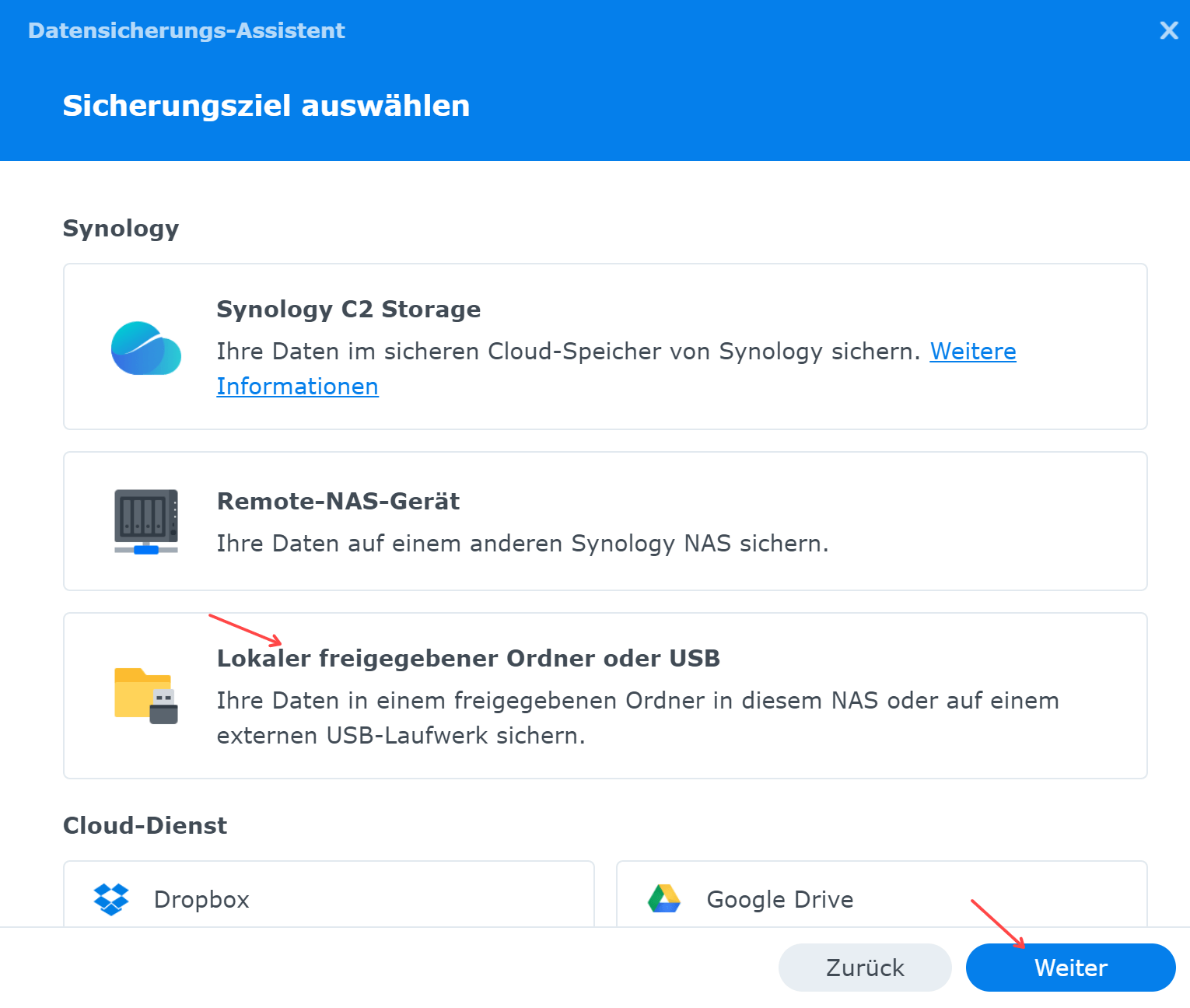Click the C2 Storage cloud backup description
This screenshot has height=1008, width=1190.
(568, 352)
